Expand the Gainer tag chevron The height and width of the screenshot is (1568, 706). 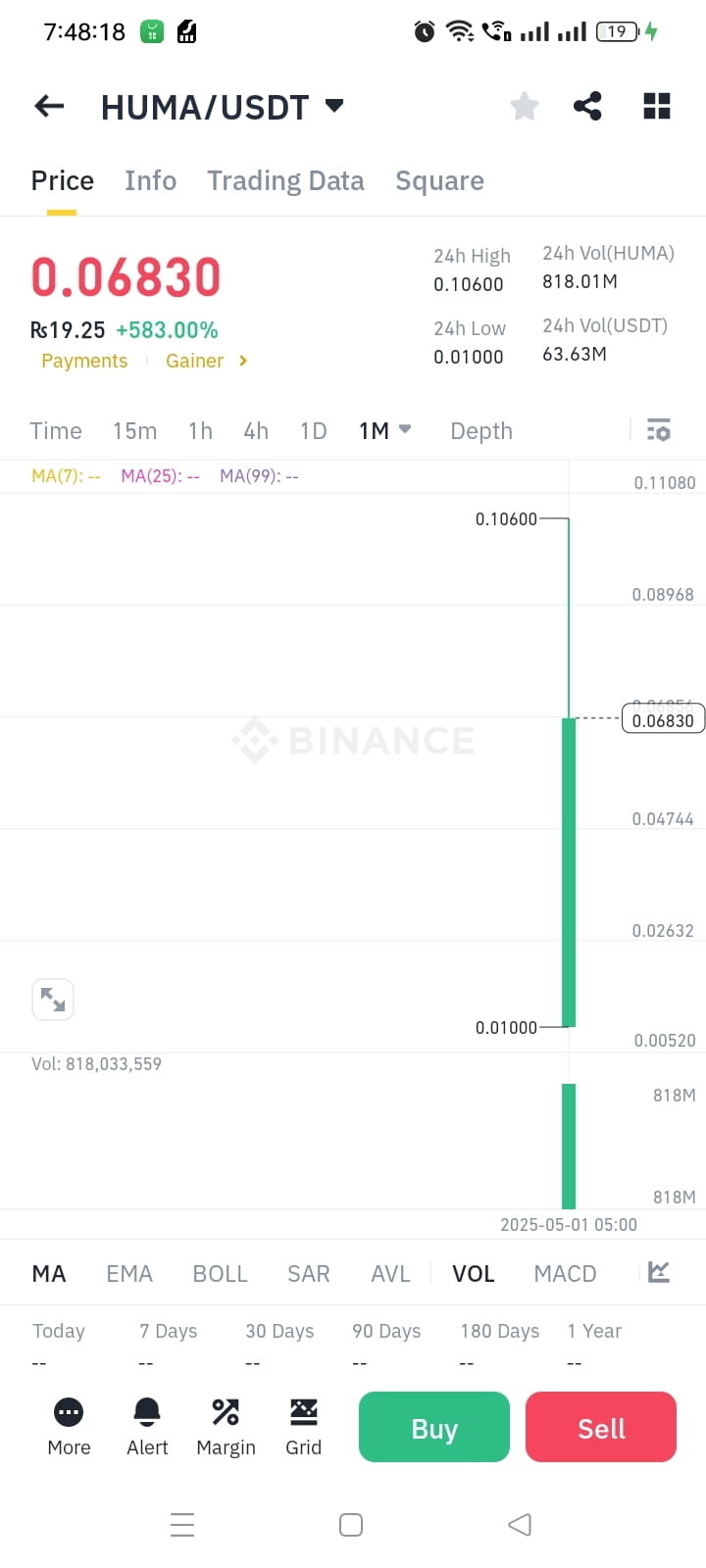coord(243,361)
